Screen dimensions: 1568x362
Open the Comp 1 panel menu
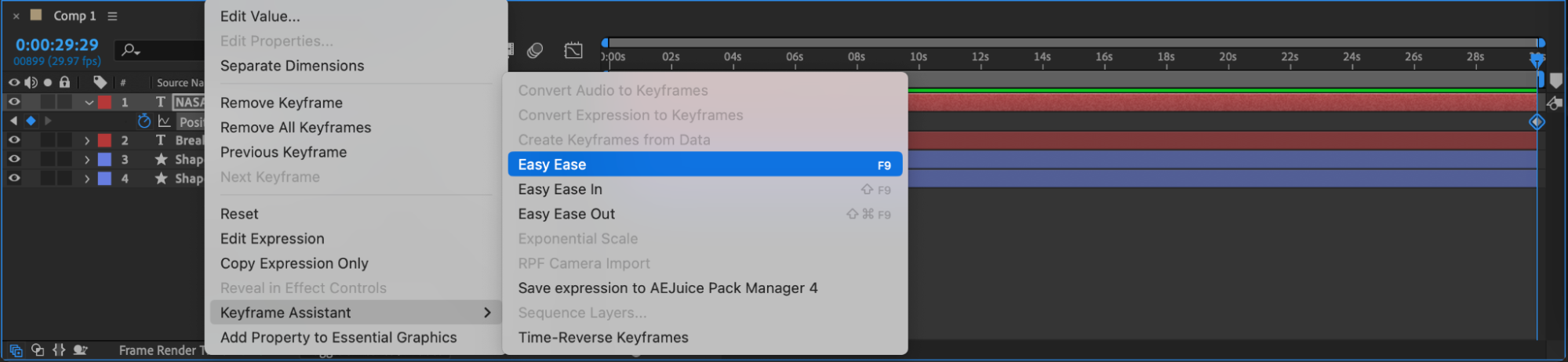coord(112,16)
